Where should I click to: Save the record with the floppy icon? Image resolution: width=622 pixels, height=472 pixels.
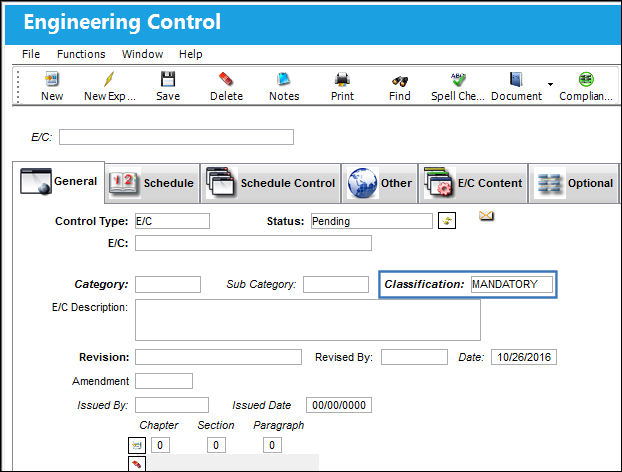click(x=168, y=79)
